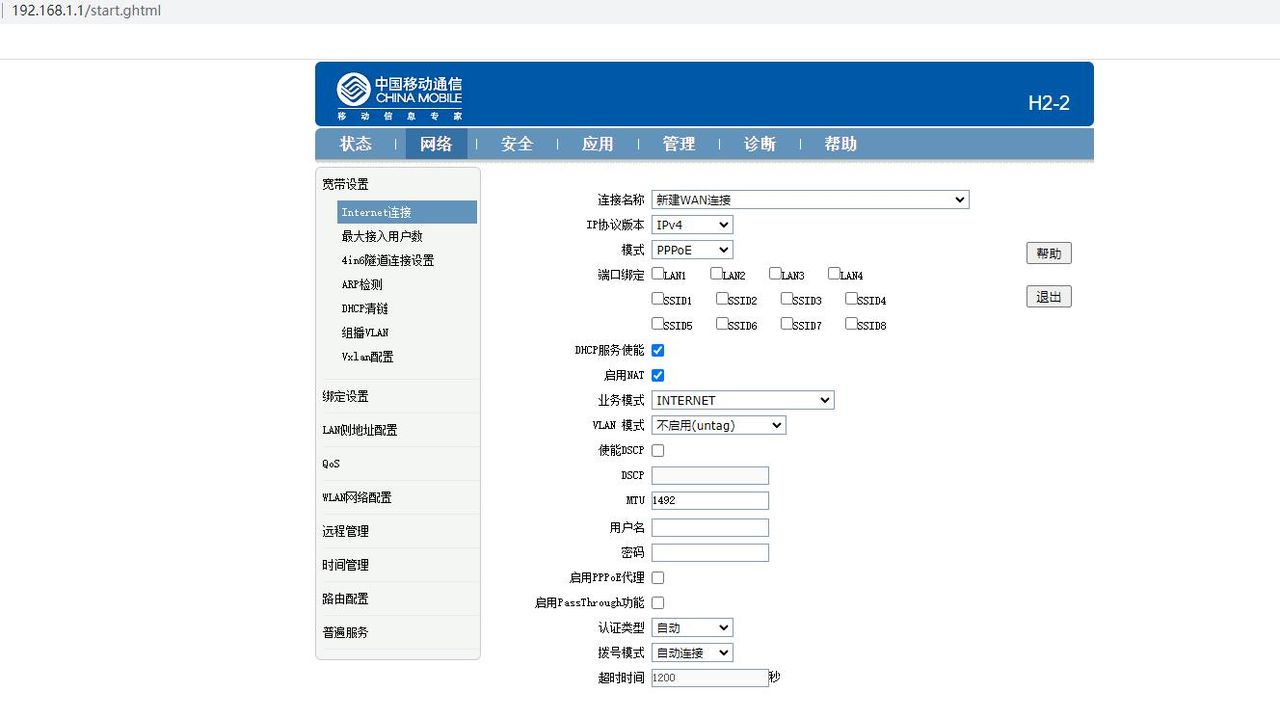Screen dimensions: 1280x717
Task: Open WLAN网络配置 section
Action: 356,497
